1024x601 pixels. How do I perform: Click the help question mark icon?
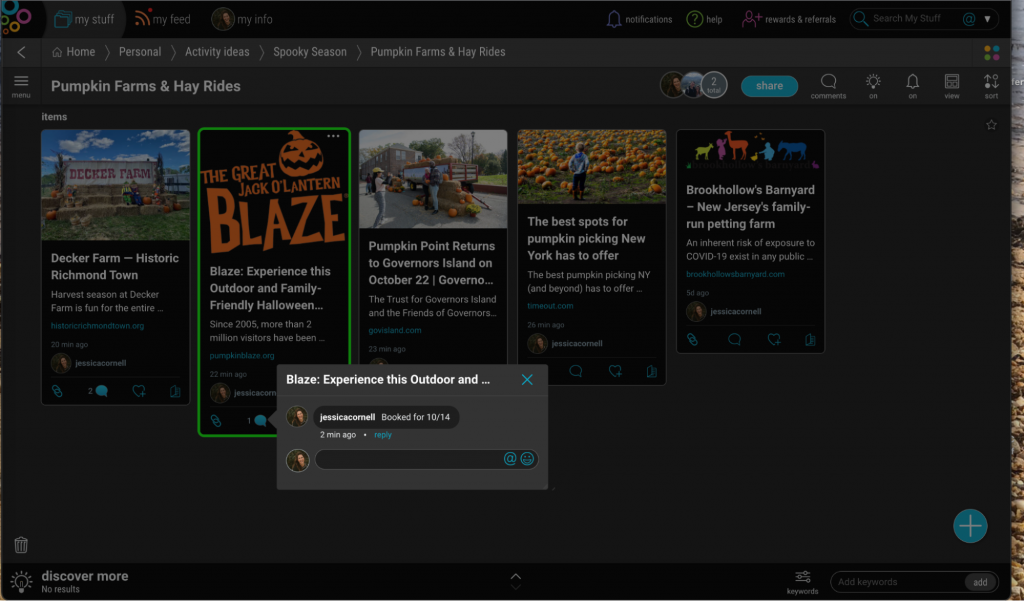click(x=694, y=19)
